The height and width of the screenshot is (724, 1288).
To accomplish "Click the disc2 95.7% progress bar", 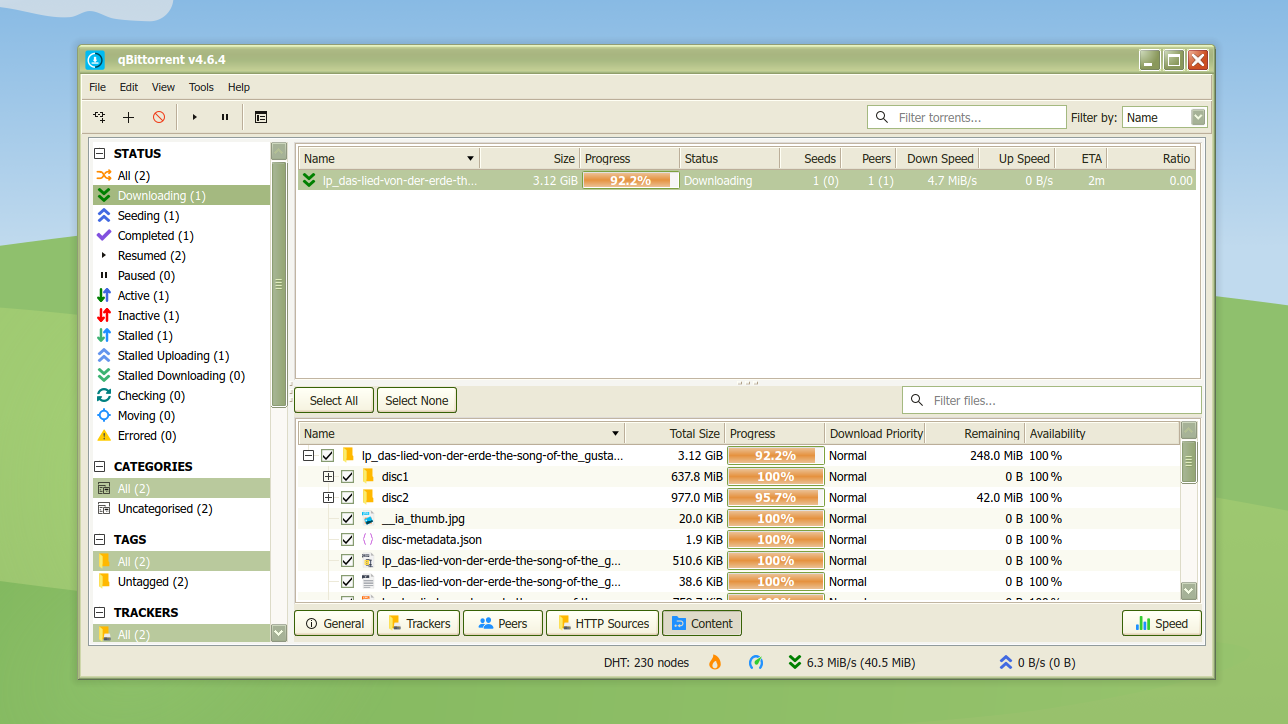I will [x=775, y=498].
